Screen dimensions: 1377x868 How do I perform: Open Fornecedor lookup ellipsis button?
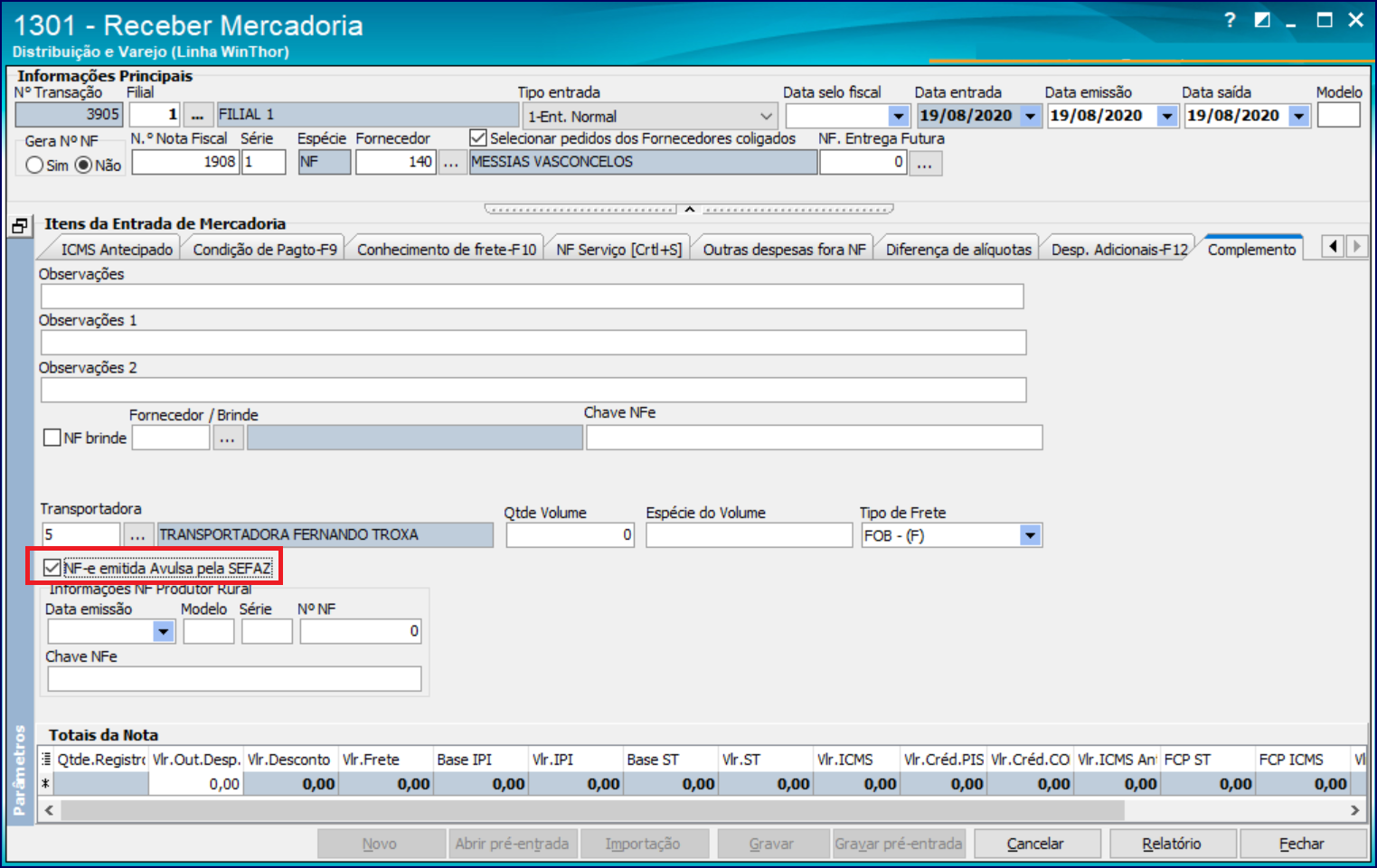pos(451,163)
